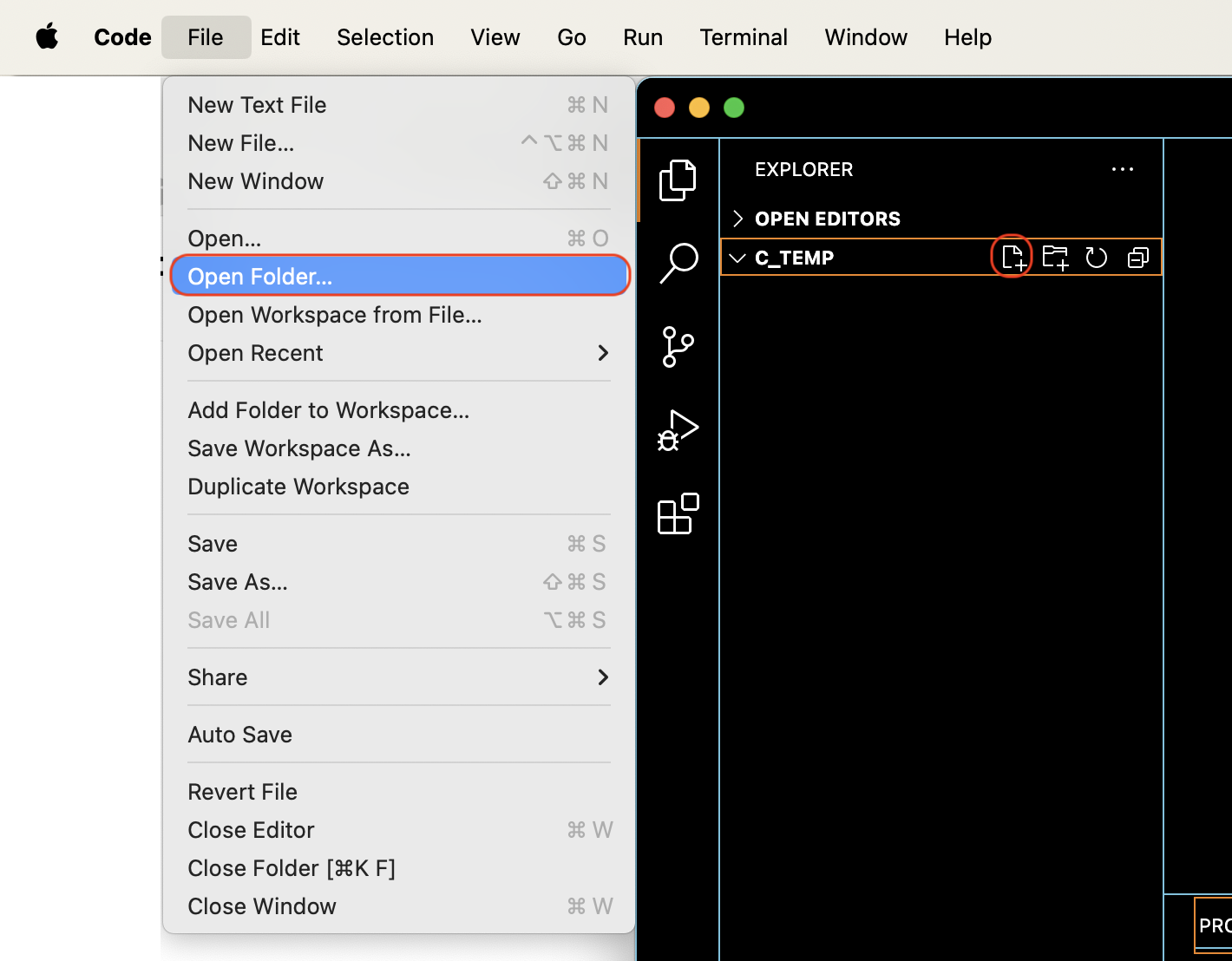This screenshot has width=1232, height=961.
Task: Choose Close Window menu entry
Action: click(399, 906)
